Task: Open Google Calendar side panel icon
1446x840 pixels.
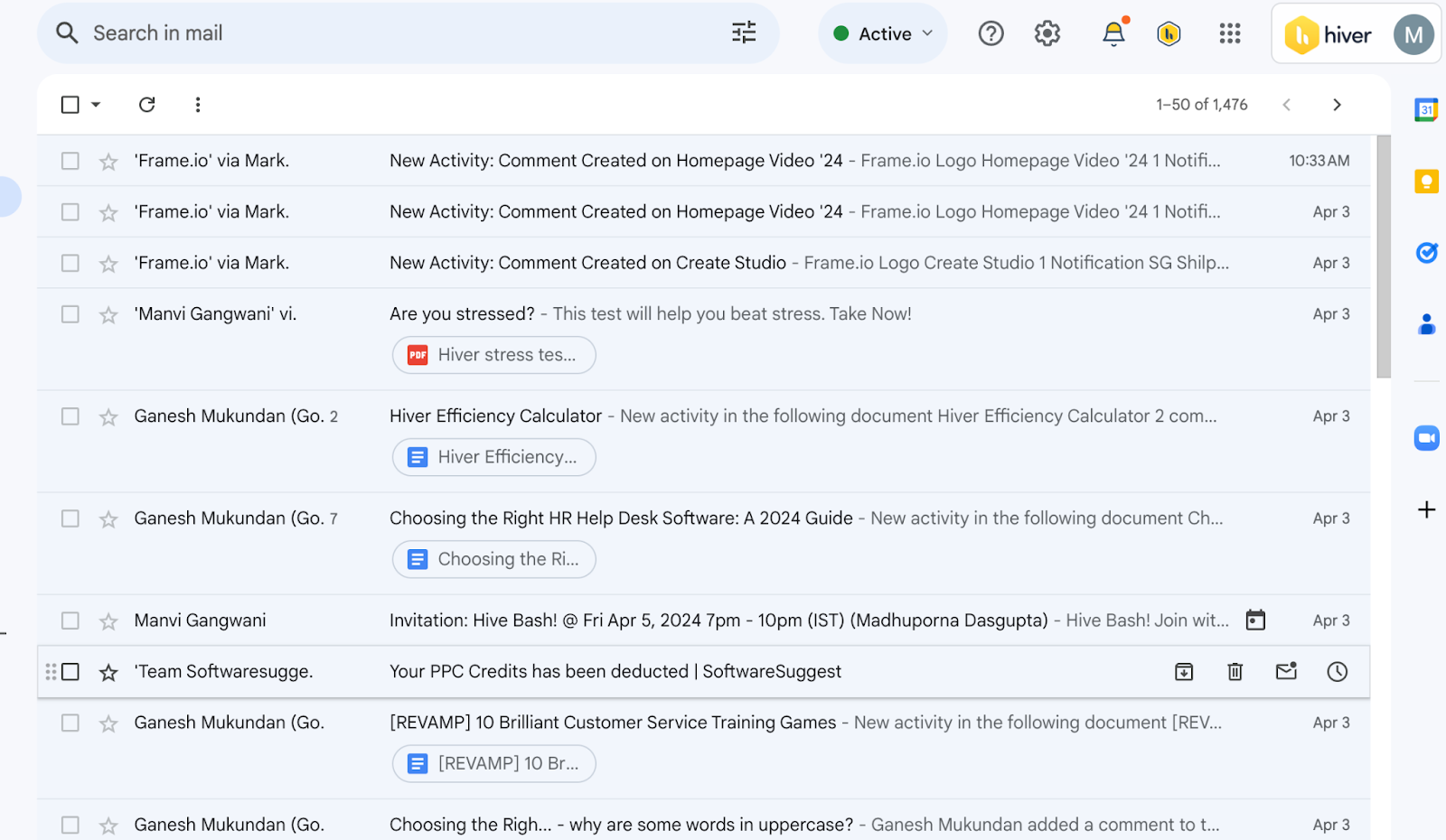Action: tap(1426, 110)
